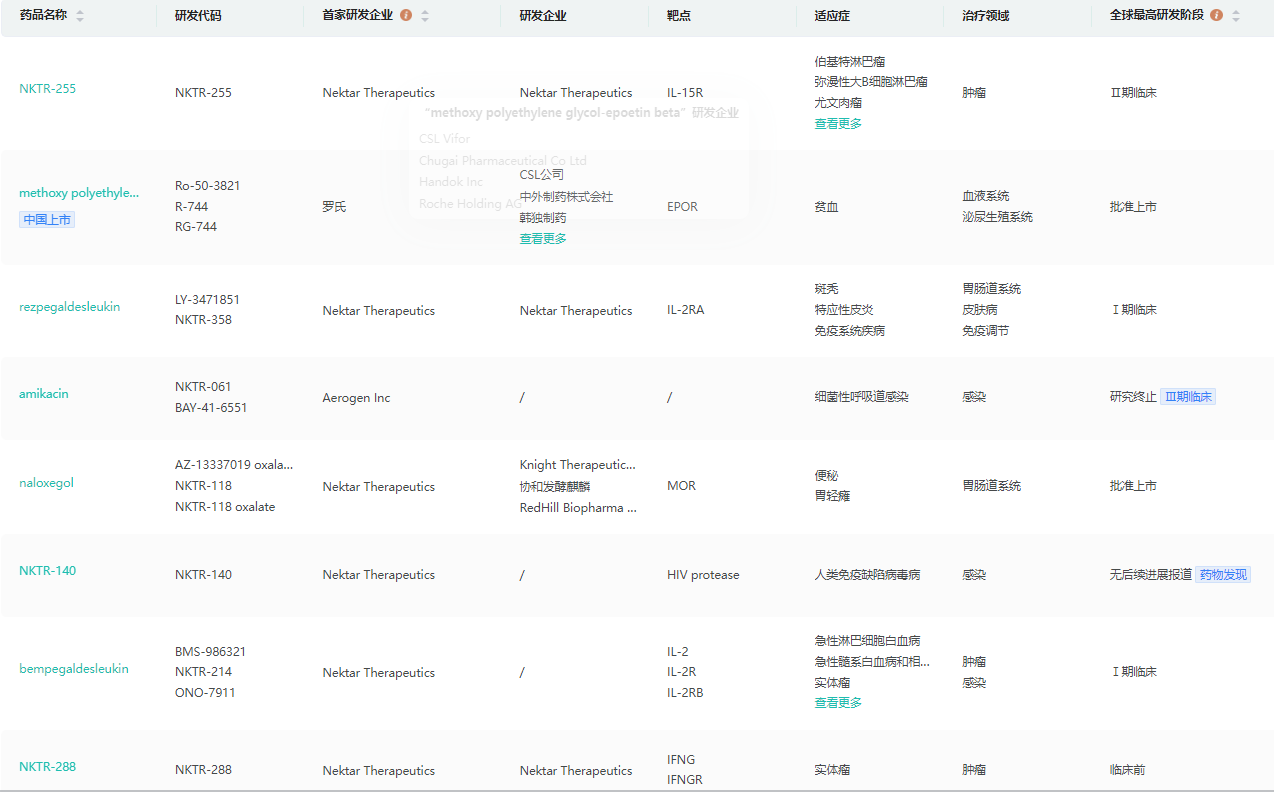Open the NKTR-140 drug link
Screen dimensions: 1274x792
click(x=48, y=571)
